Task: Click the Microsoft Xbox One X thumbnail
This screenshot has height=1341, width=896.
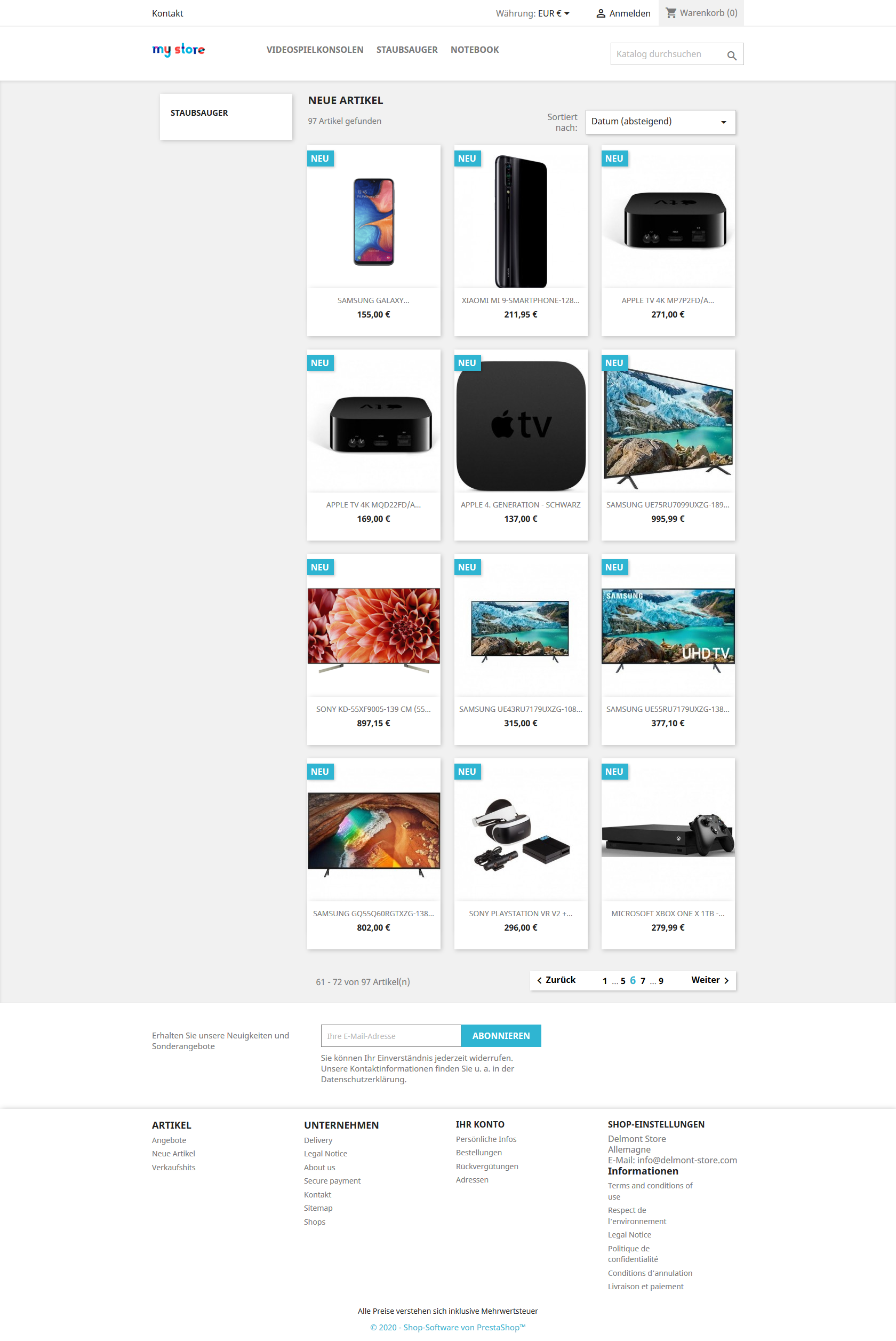Action: pos(667,835)
